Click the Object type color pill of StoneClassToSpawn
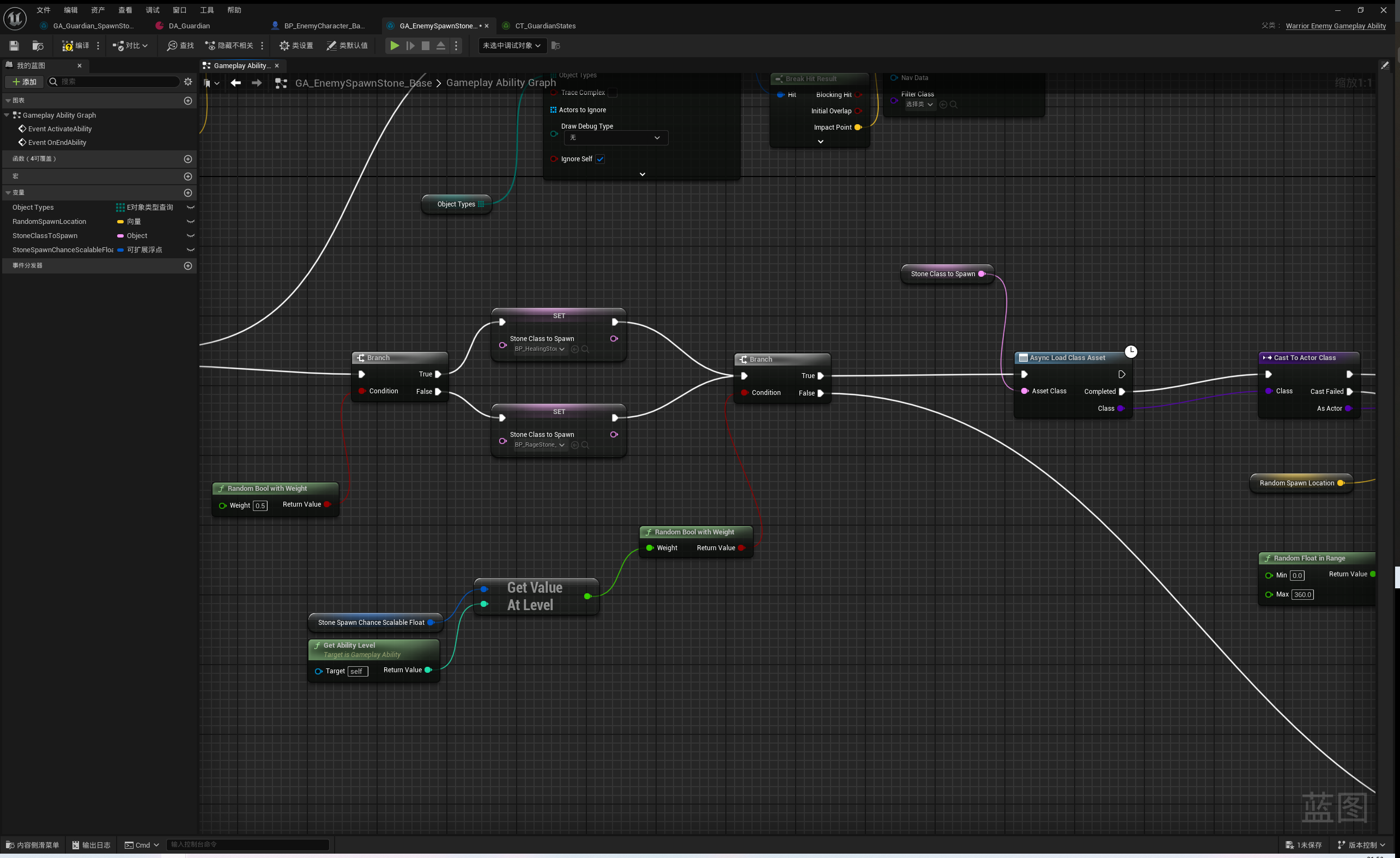The image size is (1400, 858). pyautogui.click(x=120, y=236)
